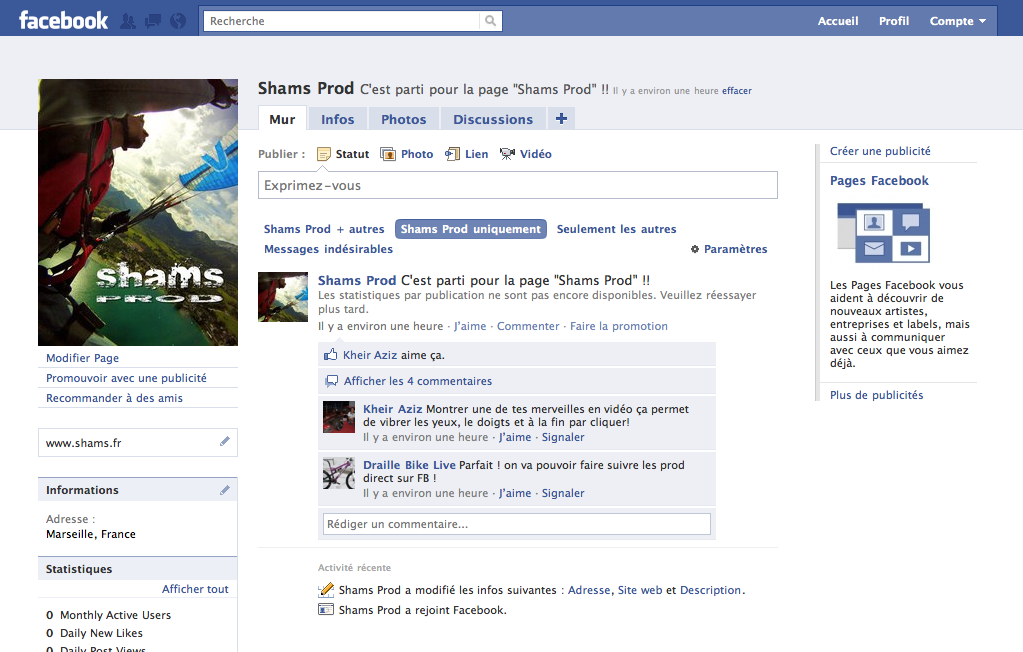Select the Photo publish icon
Screen dimensions: 1023x652
pos(388,154)
